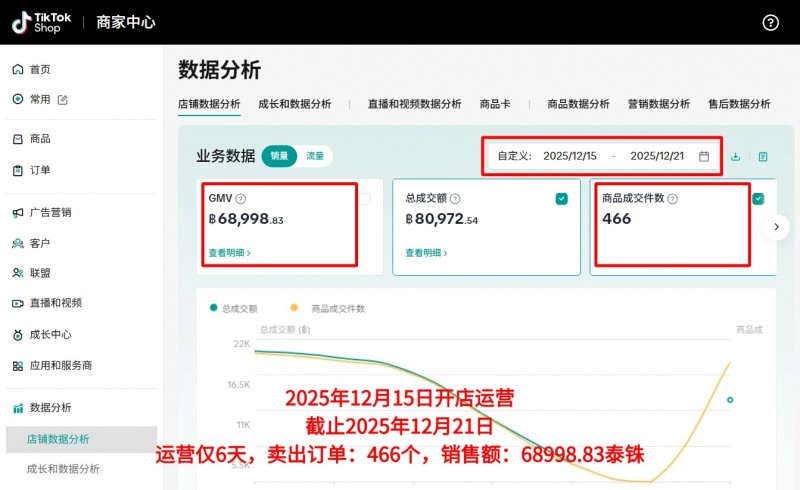The width and height of the screenshot is (800, 490).
Task: Click the calendar icon in date range
Action: (704, 156)
